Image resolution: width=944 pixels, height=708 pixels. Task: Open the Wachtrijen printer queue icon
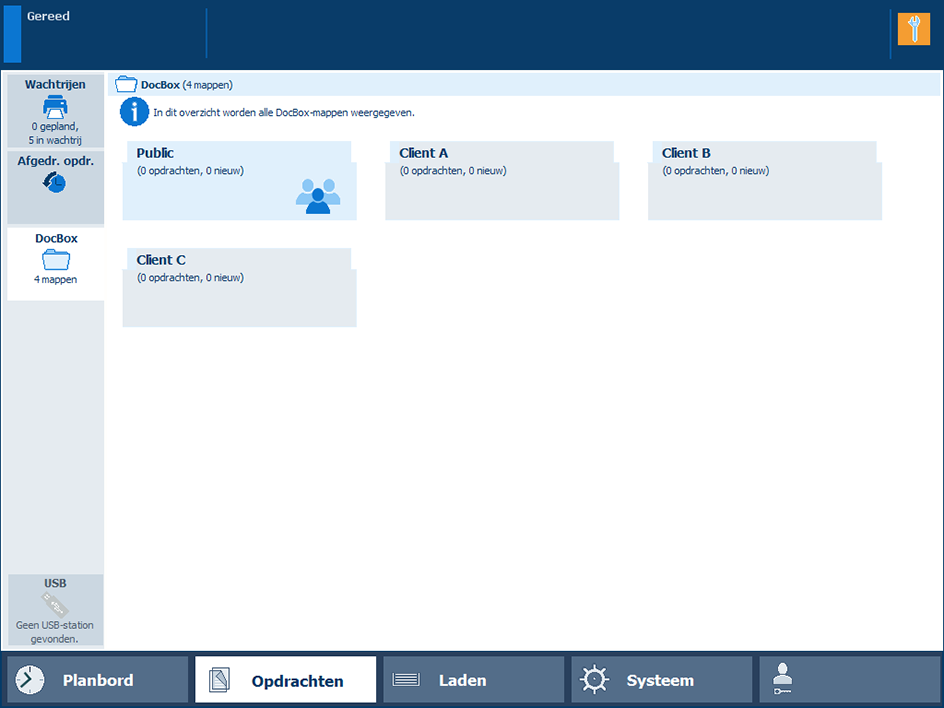pyautogui.click(x=55, y=106)
